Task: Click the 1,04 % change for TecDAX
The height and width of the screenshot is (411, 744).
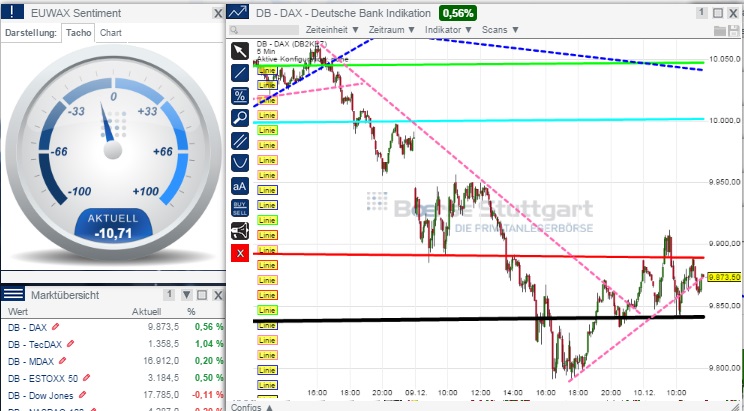Action: (209, 344)
